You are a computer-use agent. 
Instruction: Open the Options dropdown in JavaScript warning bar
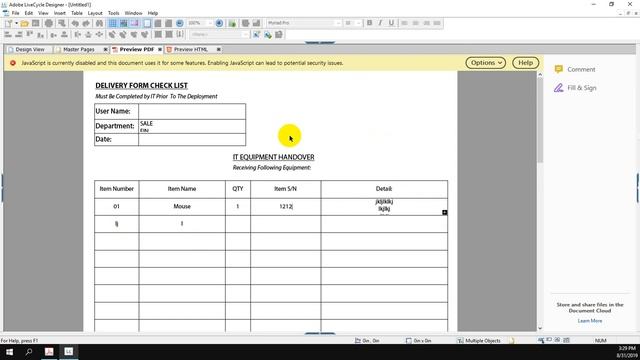486,63
